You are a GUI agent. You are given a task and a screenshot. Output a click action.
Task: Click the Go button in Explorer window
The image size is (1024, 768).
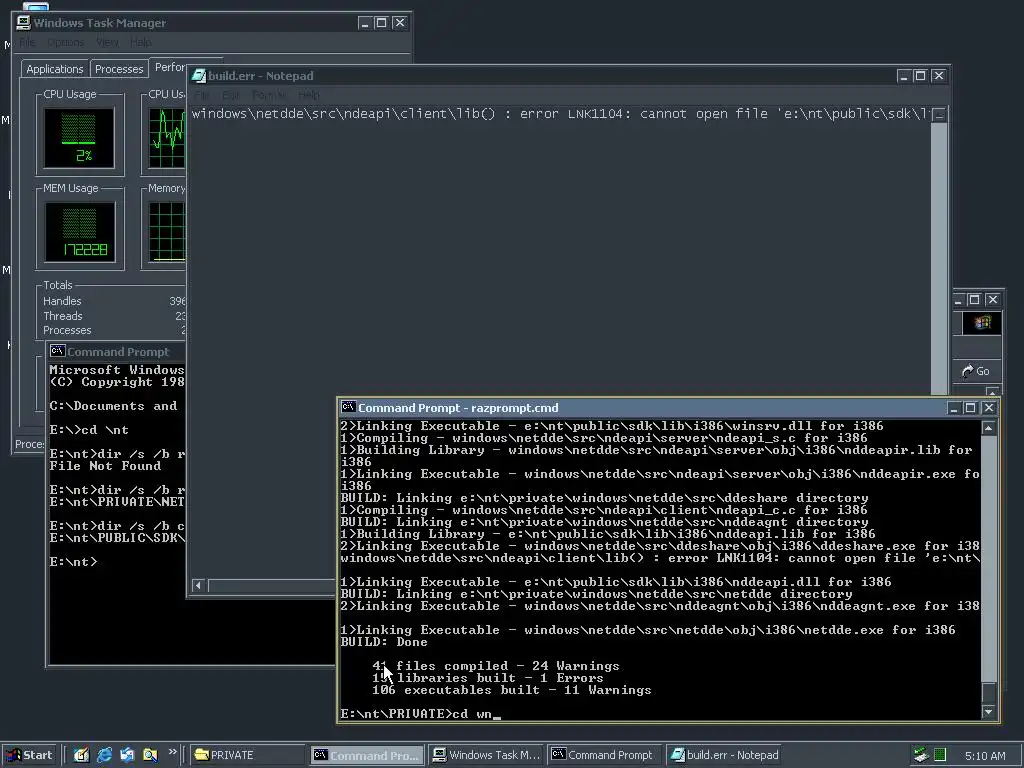[x=976, y=371]
